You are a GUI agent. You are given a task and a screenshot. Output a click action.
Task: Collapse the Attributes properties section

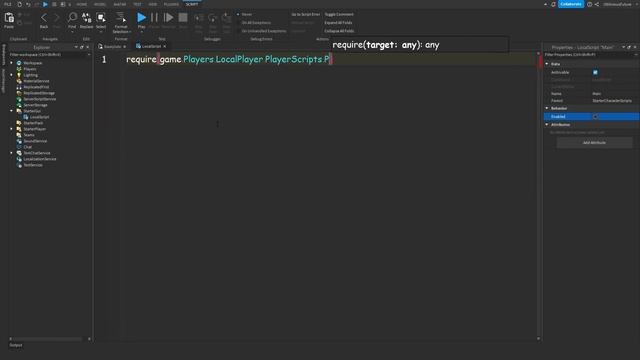[547, 124]
